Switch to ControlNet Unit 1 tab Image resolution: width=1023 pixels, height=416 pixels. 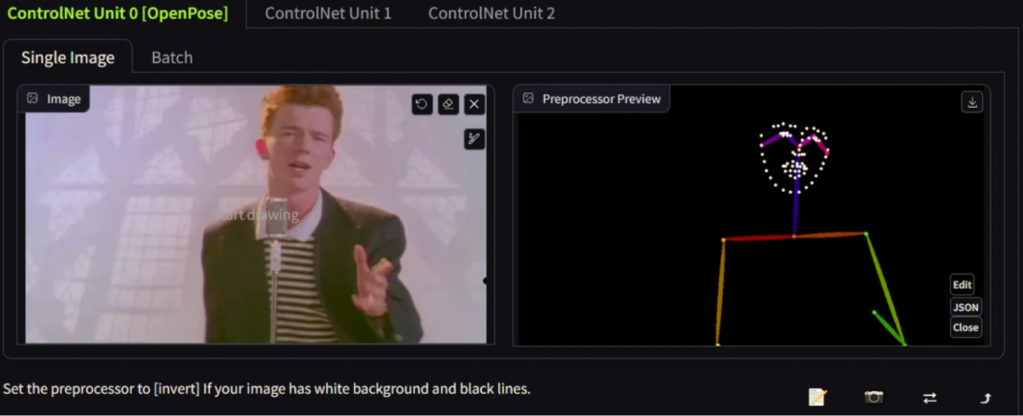[327, 14]
